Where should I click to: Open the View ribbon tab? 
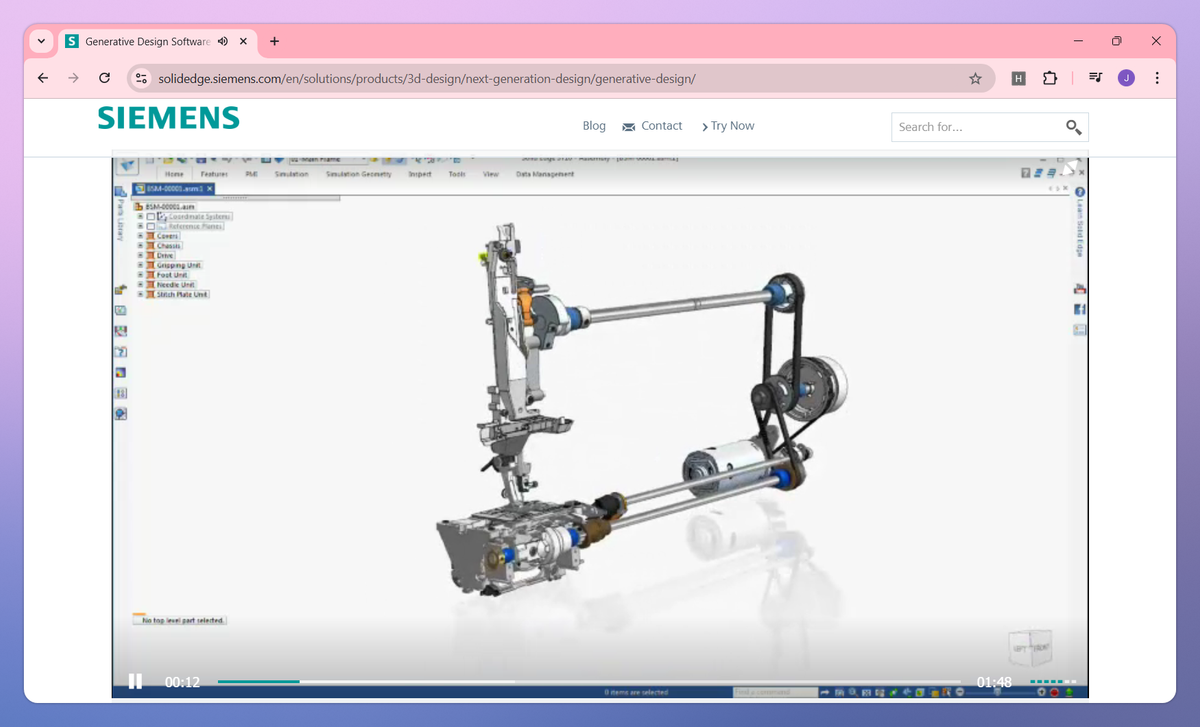(491, 174)
